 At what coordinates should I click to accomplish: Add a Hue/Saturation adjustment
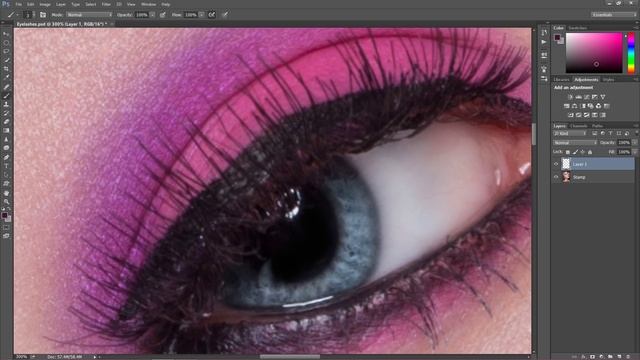coord(567,106)
